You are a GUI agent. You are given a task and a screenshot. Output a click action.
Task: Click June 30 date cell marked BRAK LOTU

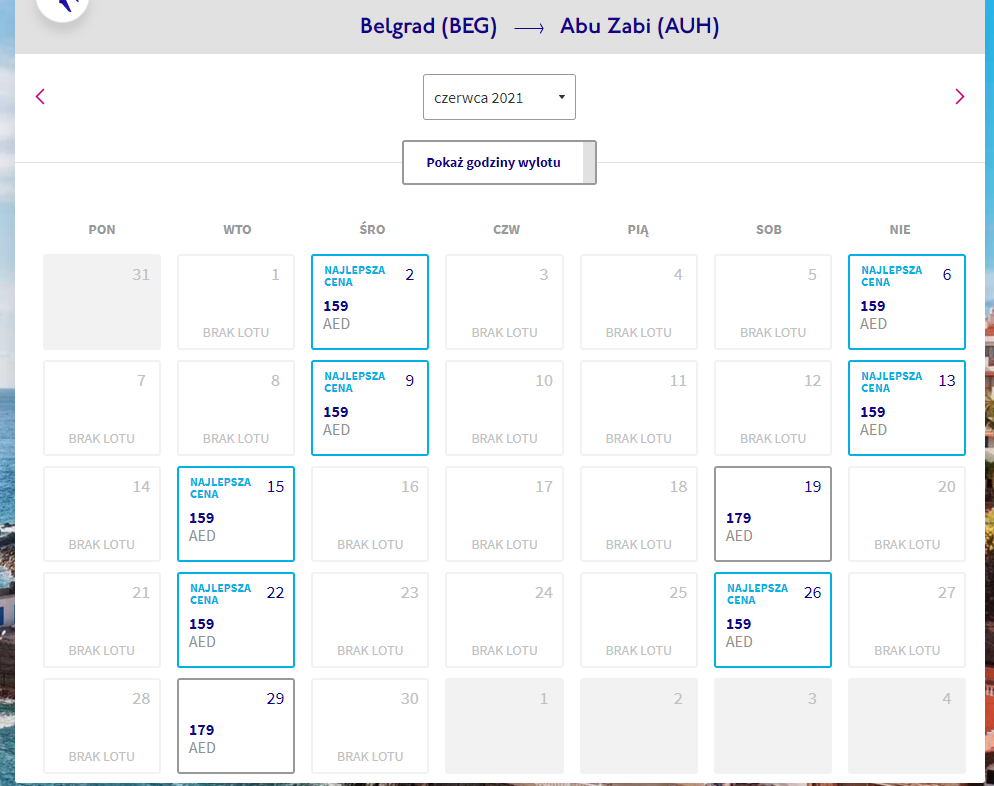[x=370, y=726]
